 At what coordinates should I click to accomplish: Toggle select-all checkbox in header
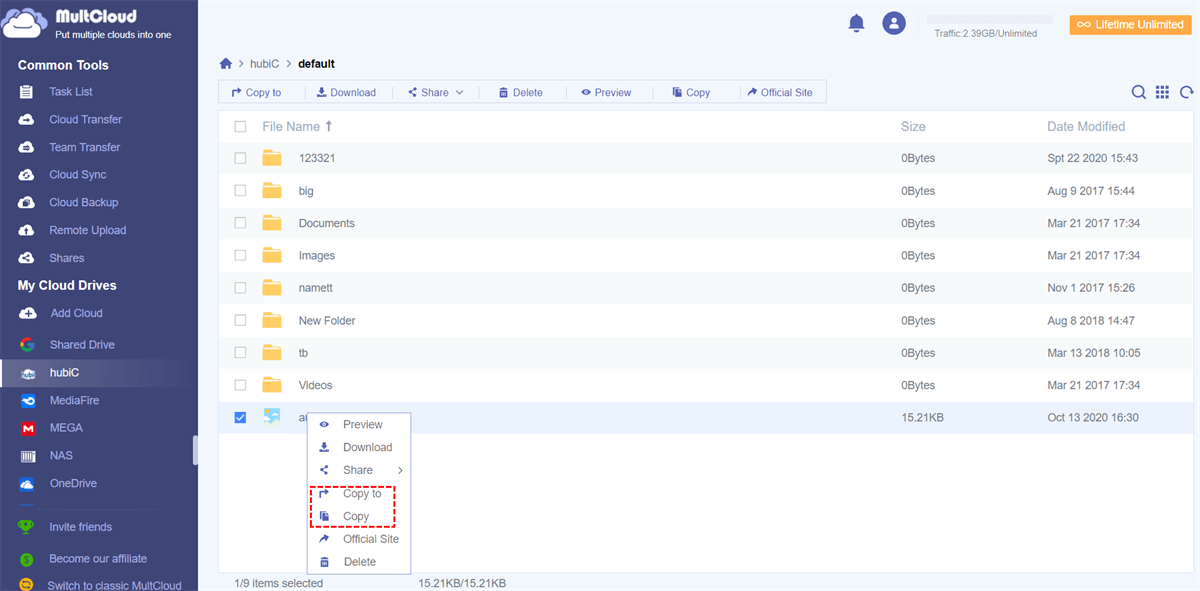point(240,127)
